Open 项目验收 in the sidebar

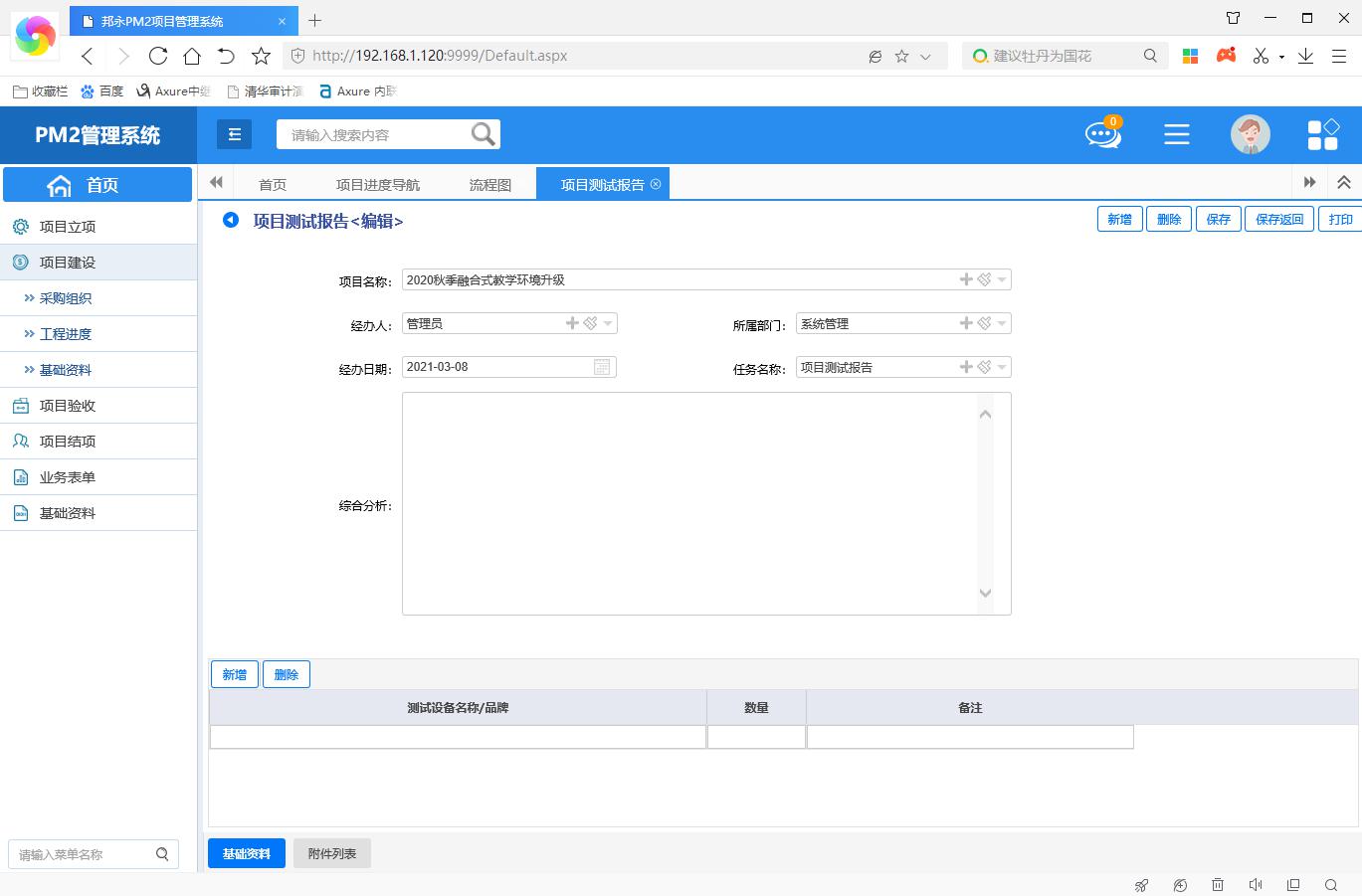pyautogui.click(x=68, y=406)
